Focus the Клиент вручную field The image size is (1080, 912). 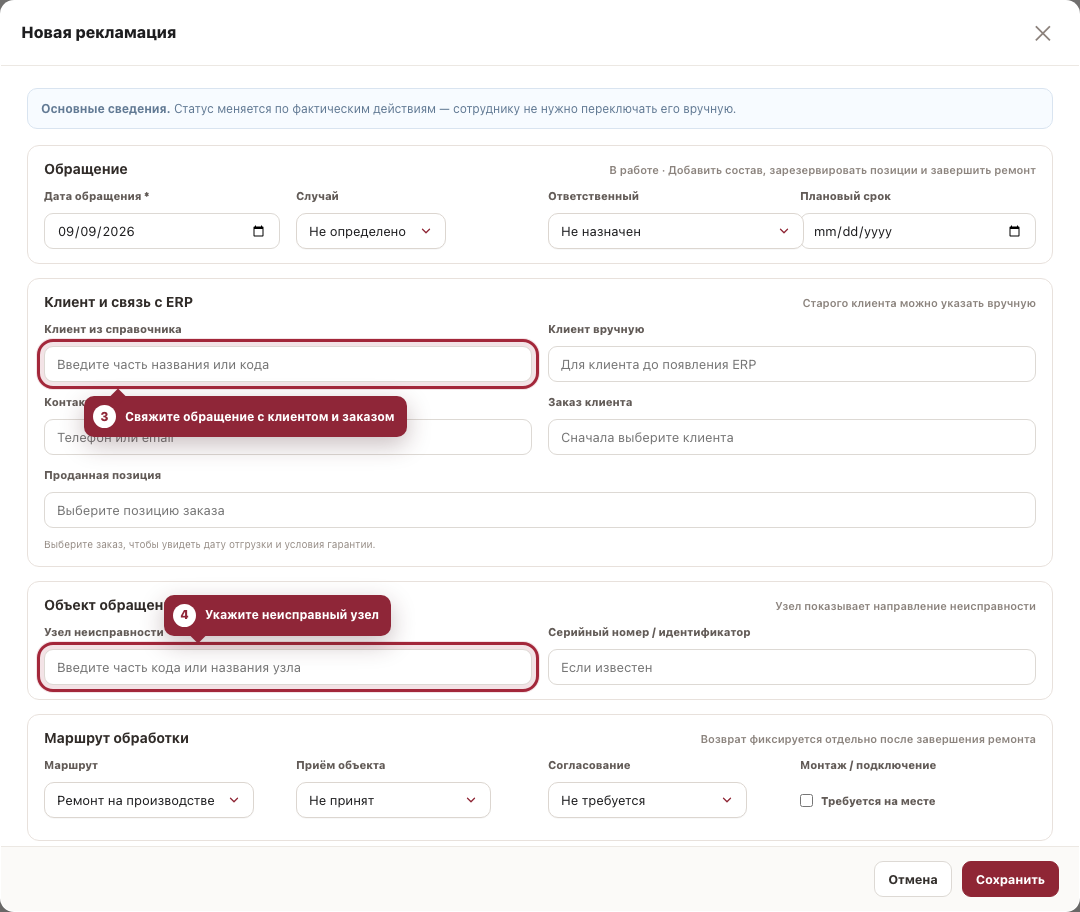pos(791,364)
